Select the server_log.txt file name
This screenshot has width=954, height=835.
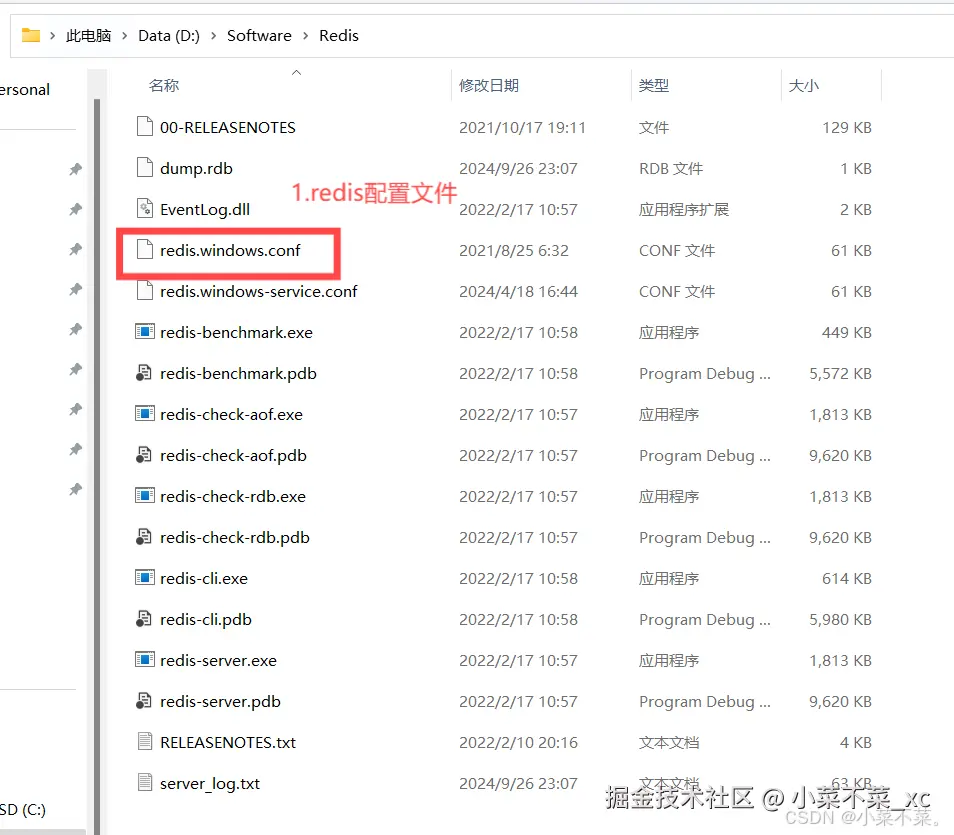[x=209, y=784]
